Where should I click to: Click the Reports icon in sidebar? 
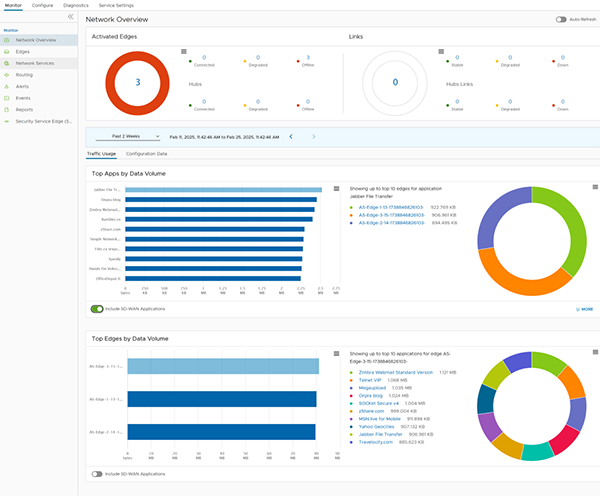coord(7,109)
